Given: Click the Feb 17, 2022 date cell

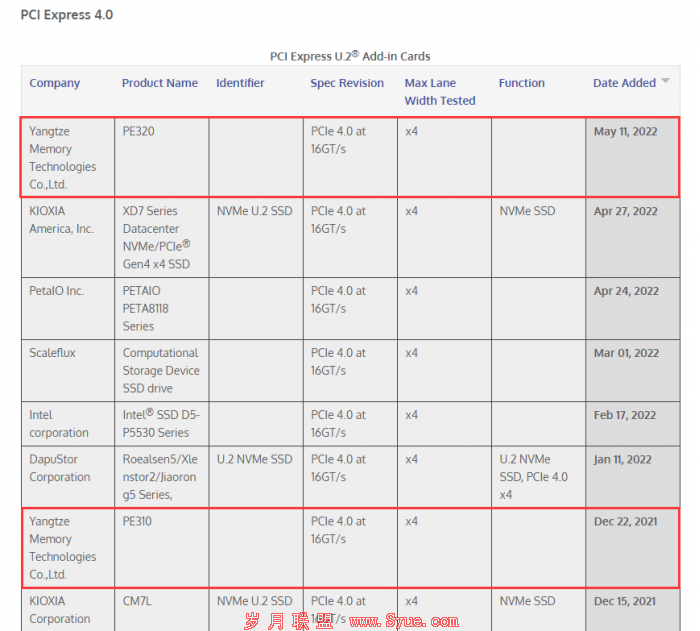Looking at the screenshot, I should point(633,423).
